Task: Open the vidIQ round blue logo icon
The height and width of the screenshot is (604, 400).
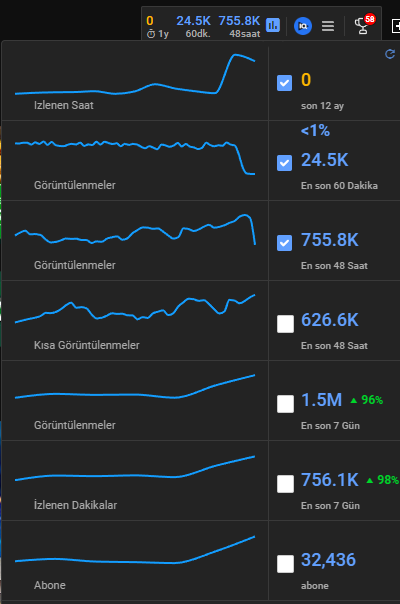Action: point(303,26)
